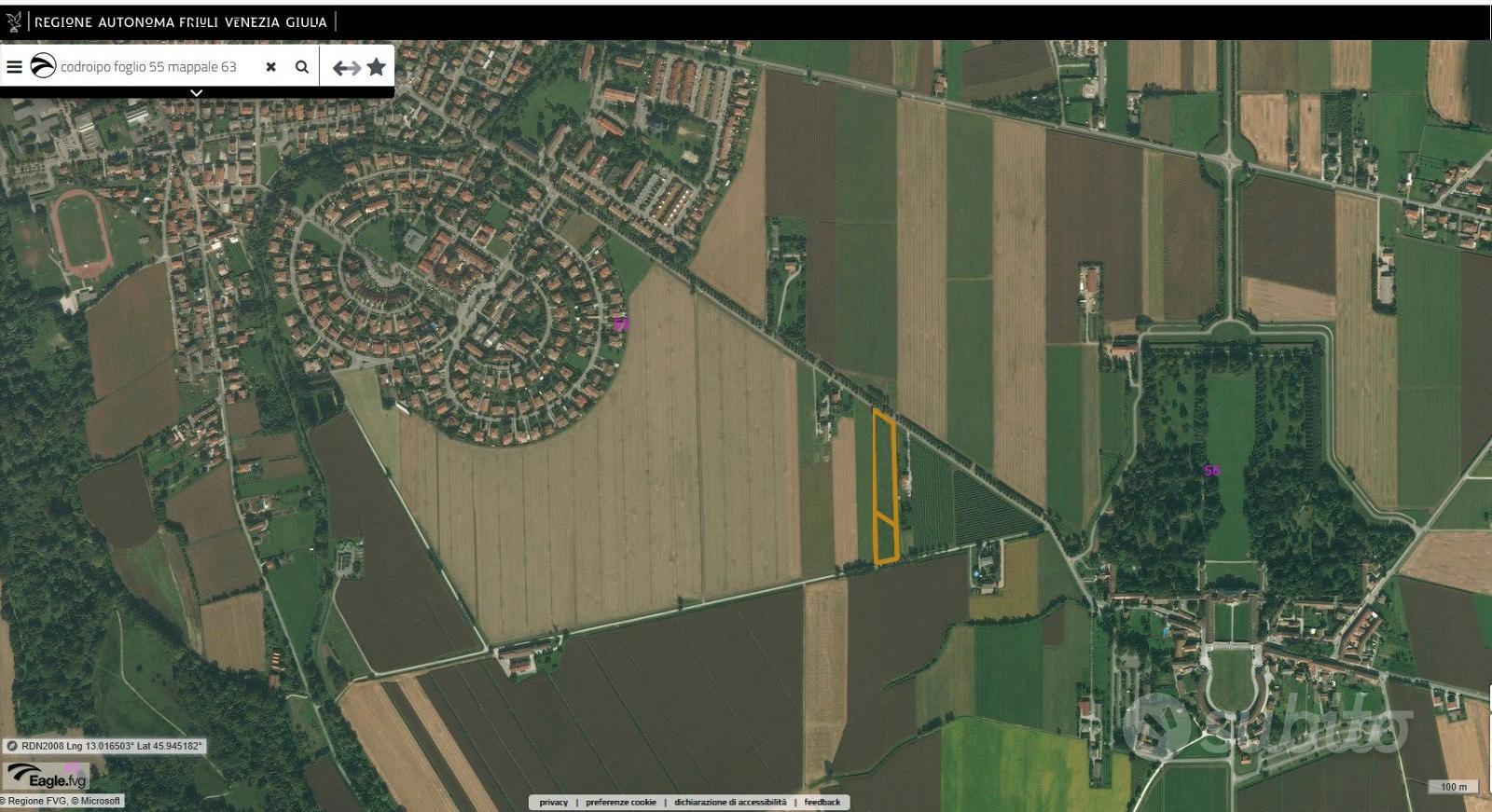
Task: Click the 'Regione Autonoma Friuli Venezia Giulia' header title
Action: point(181,21)
